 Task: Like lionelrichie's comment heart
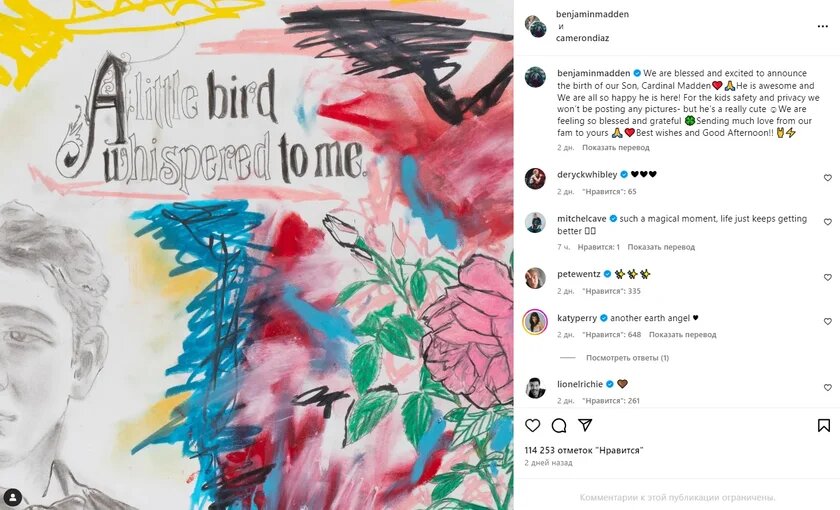tap(828, 387)
